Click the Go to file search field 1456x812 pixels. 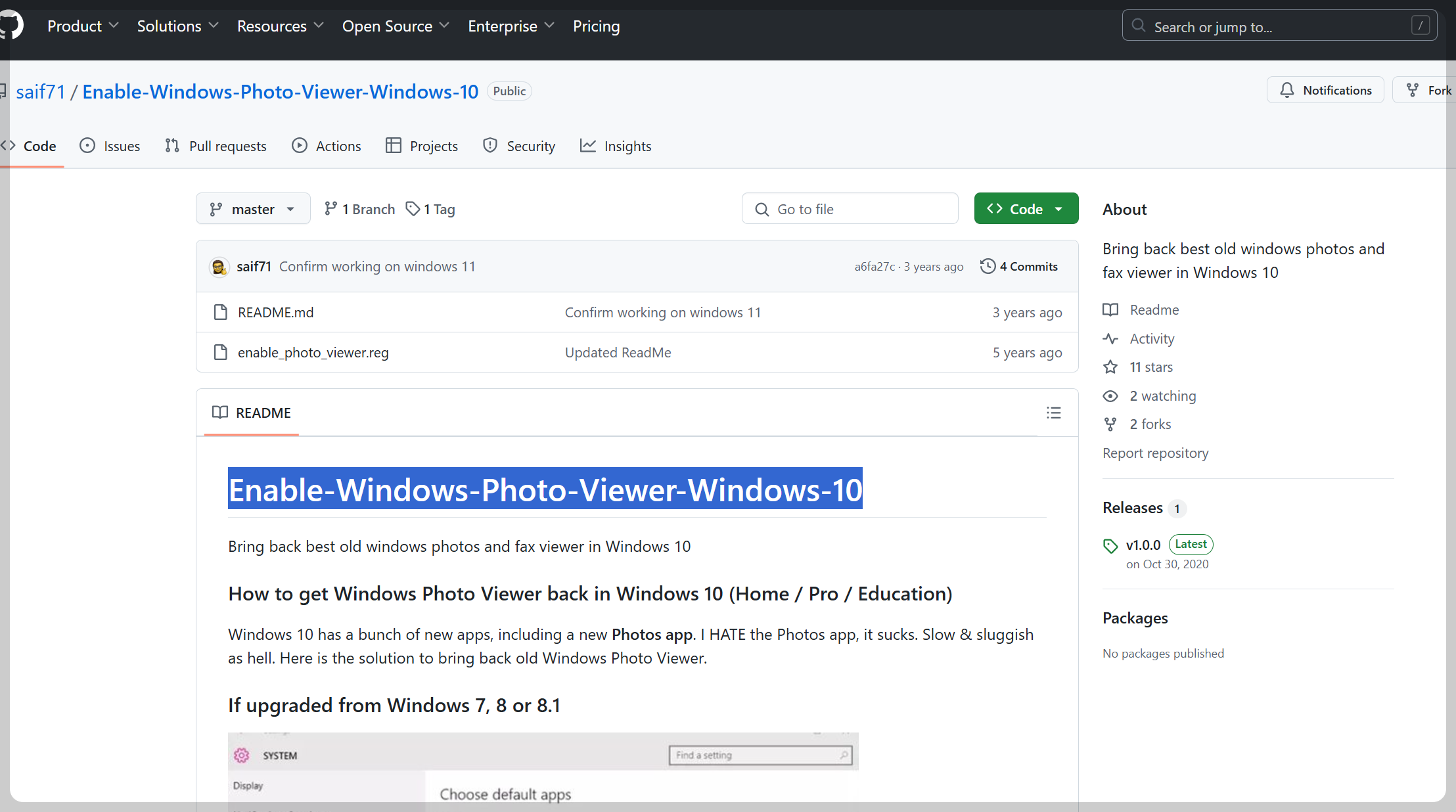pos(850,209)
